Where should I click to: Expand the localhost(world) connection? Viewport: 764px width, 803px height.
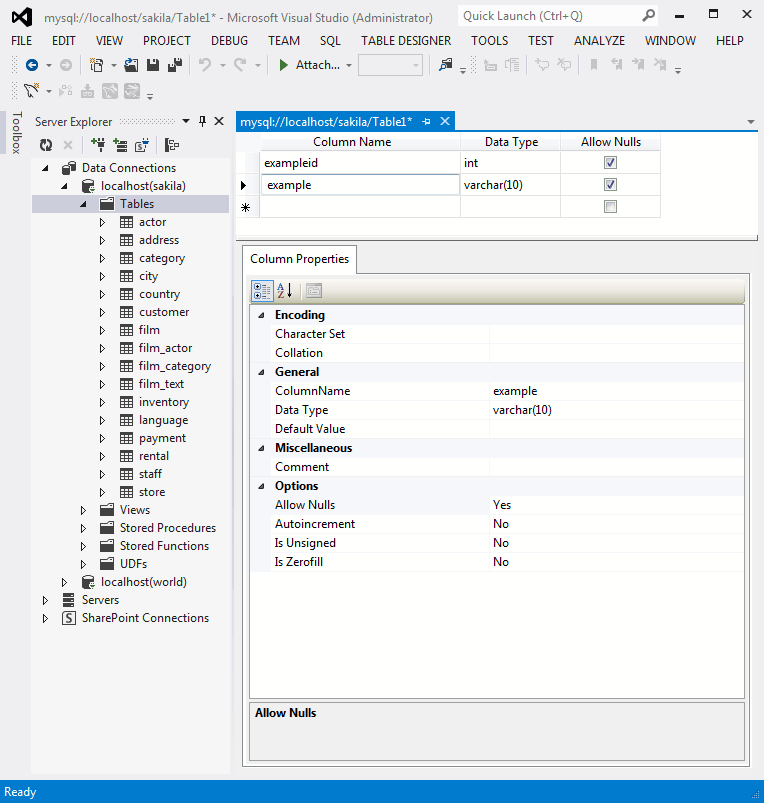65,582
